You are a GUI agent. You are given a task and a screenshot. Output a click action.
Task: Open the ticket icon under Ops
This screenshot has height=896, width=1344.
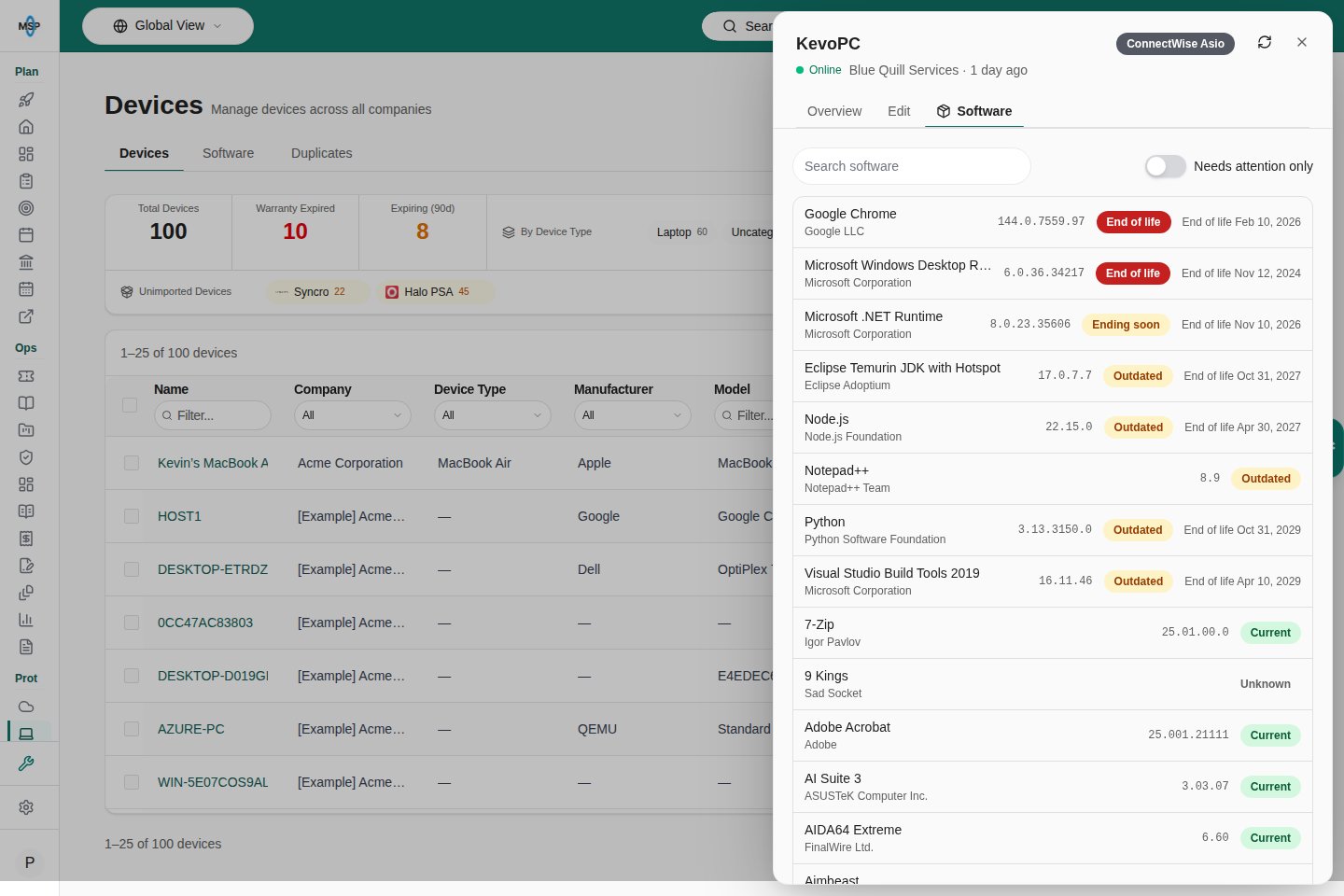(26, 376)
